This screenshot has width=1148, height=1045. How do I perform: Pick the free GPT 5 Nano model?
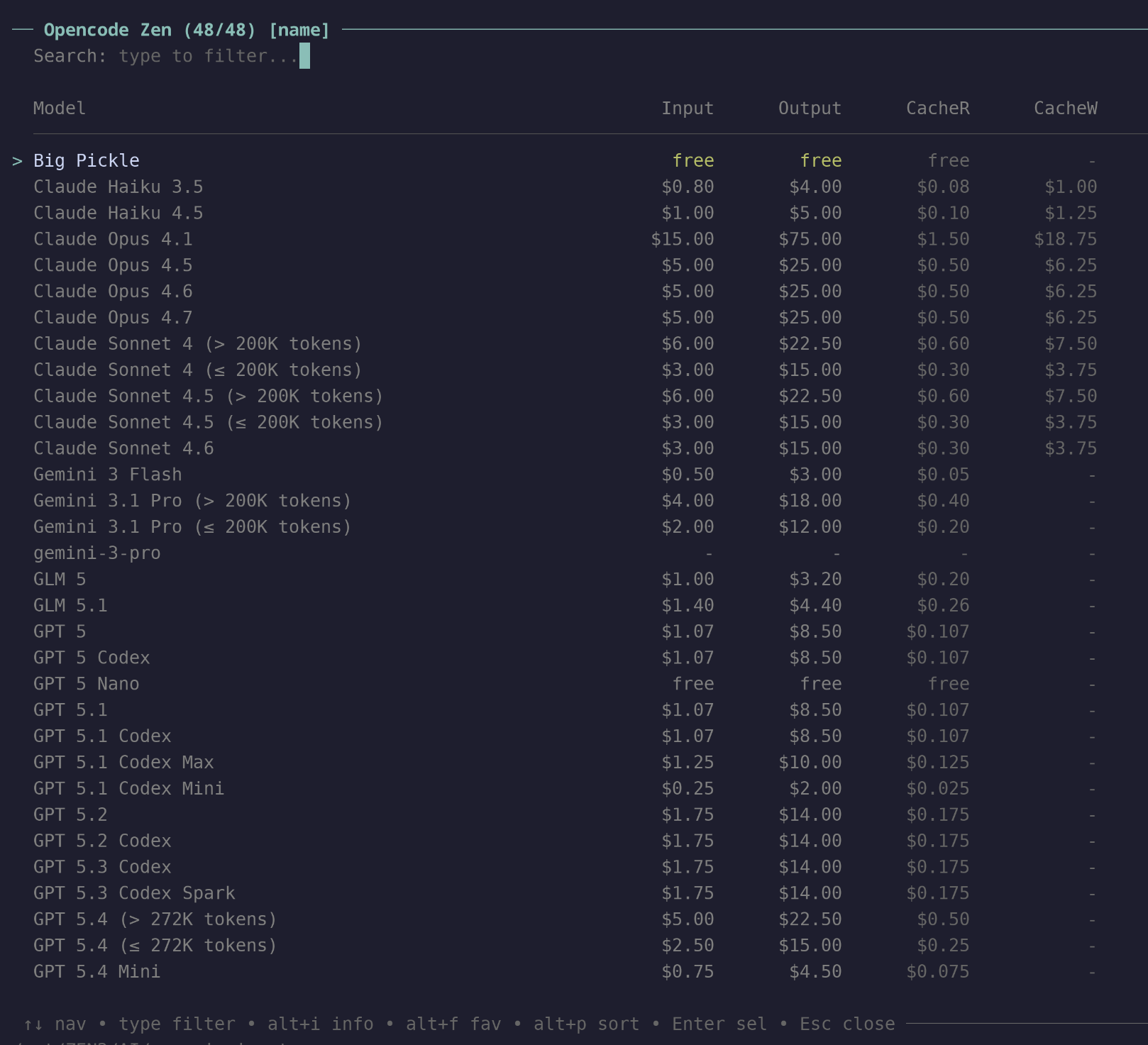(565, 684)
